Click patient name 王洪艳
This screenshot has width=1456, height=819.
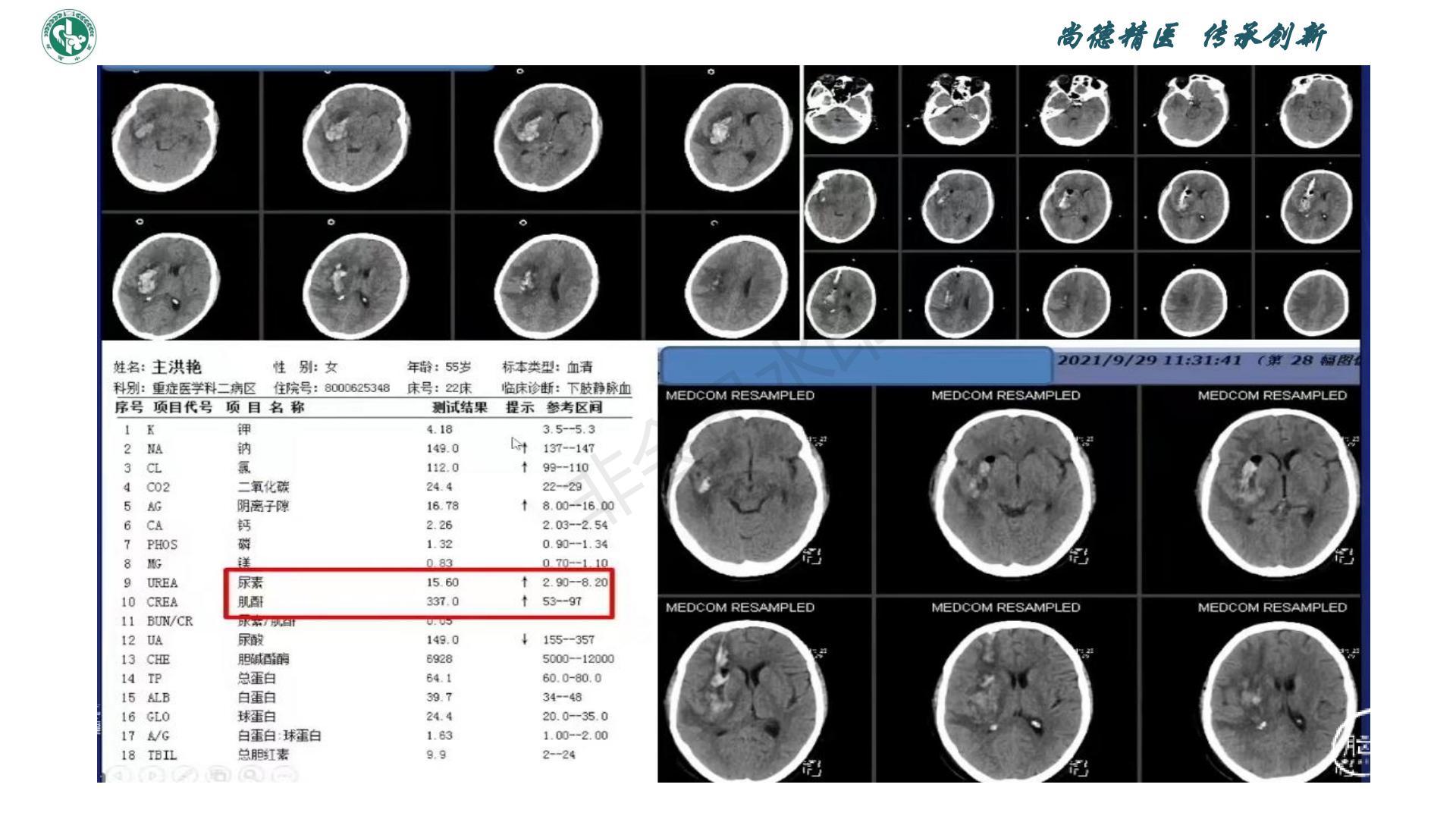[177, 367]
